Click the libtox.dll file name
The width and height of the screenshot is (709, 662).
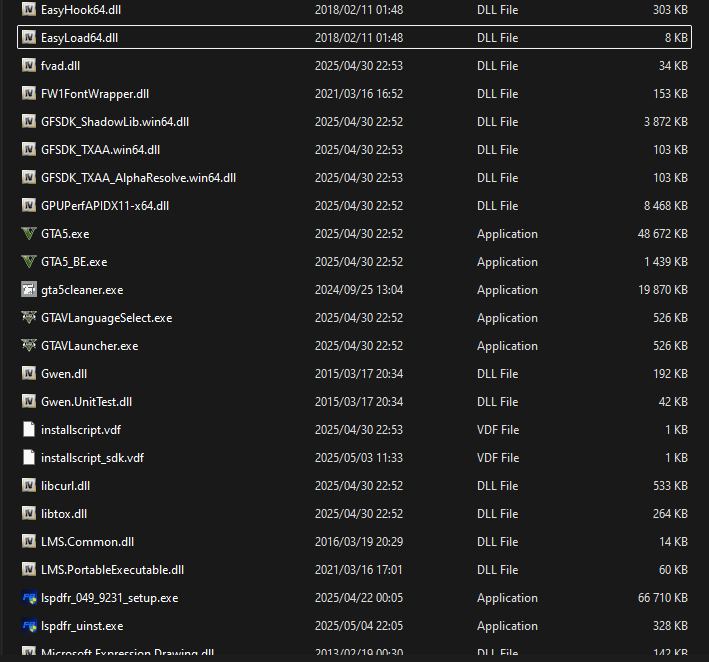[64, 514]
